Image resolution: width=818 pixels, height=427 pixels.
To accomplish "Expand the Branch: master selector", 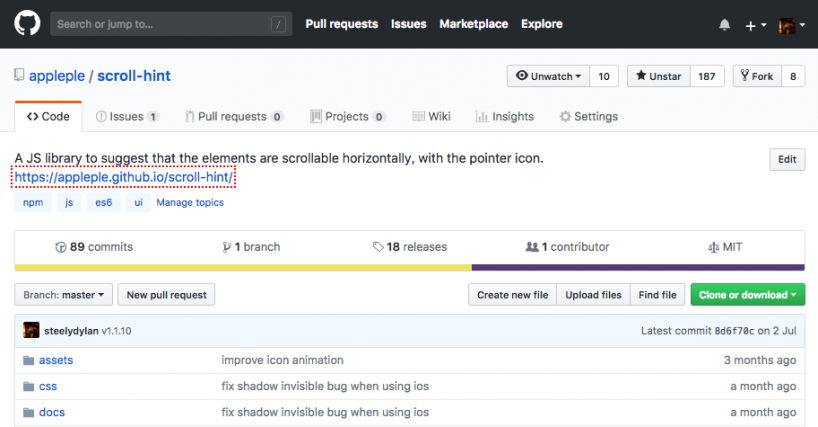I will 63,295.
